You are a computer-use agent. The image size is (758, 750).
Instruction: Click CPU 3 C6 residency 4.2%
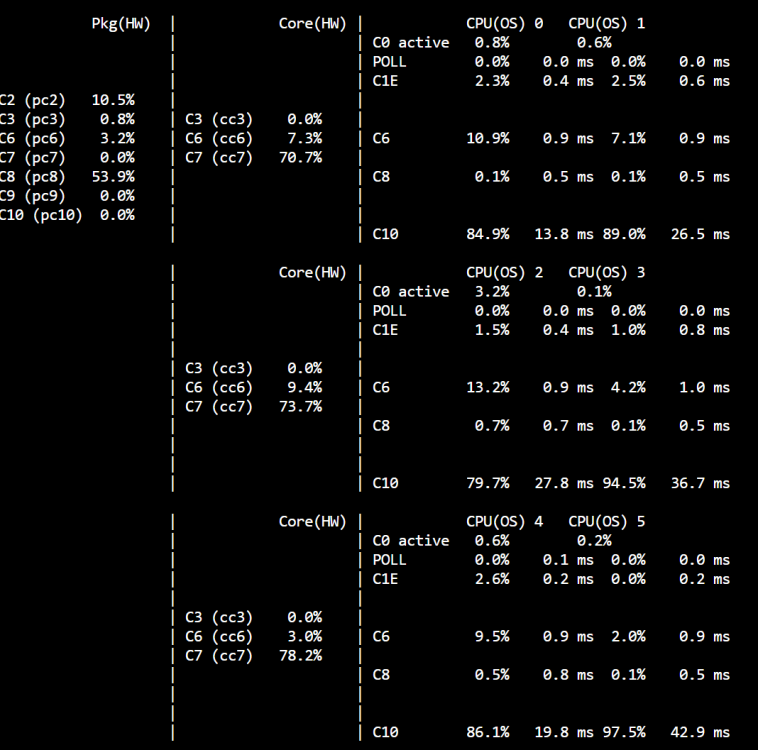click(x=628, y=387)
